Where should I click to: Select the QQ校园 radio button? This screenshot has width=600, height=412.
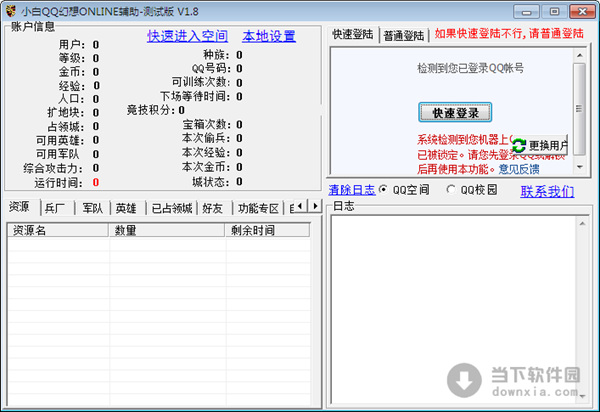click(x=451, y=189)
